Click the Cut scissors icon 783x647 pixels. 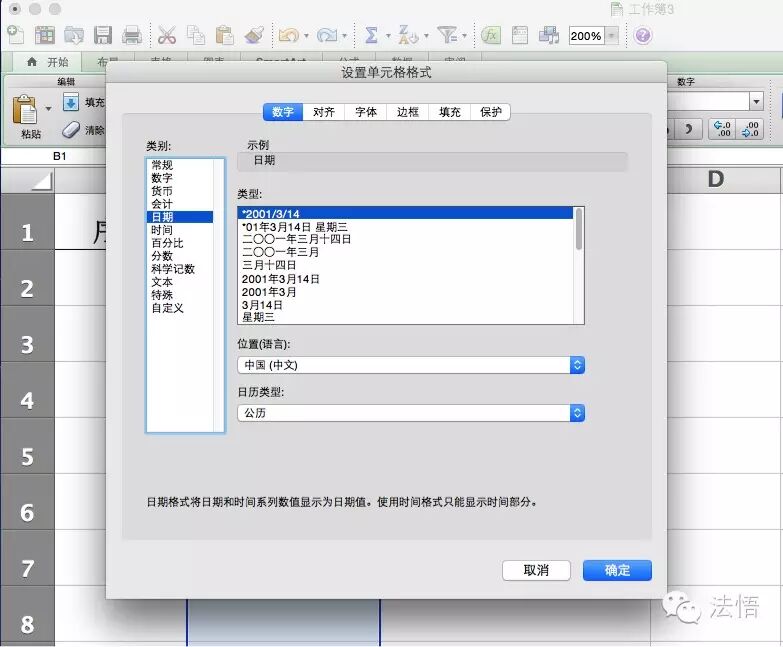point(166,35)
